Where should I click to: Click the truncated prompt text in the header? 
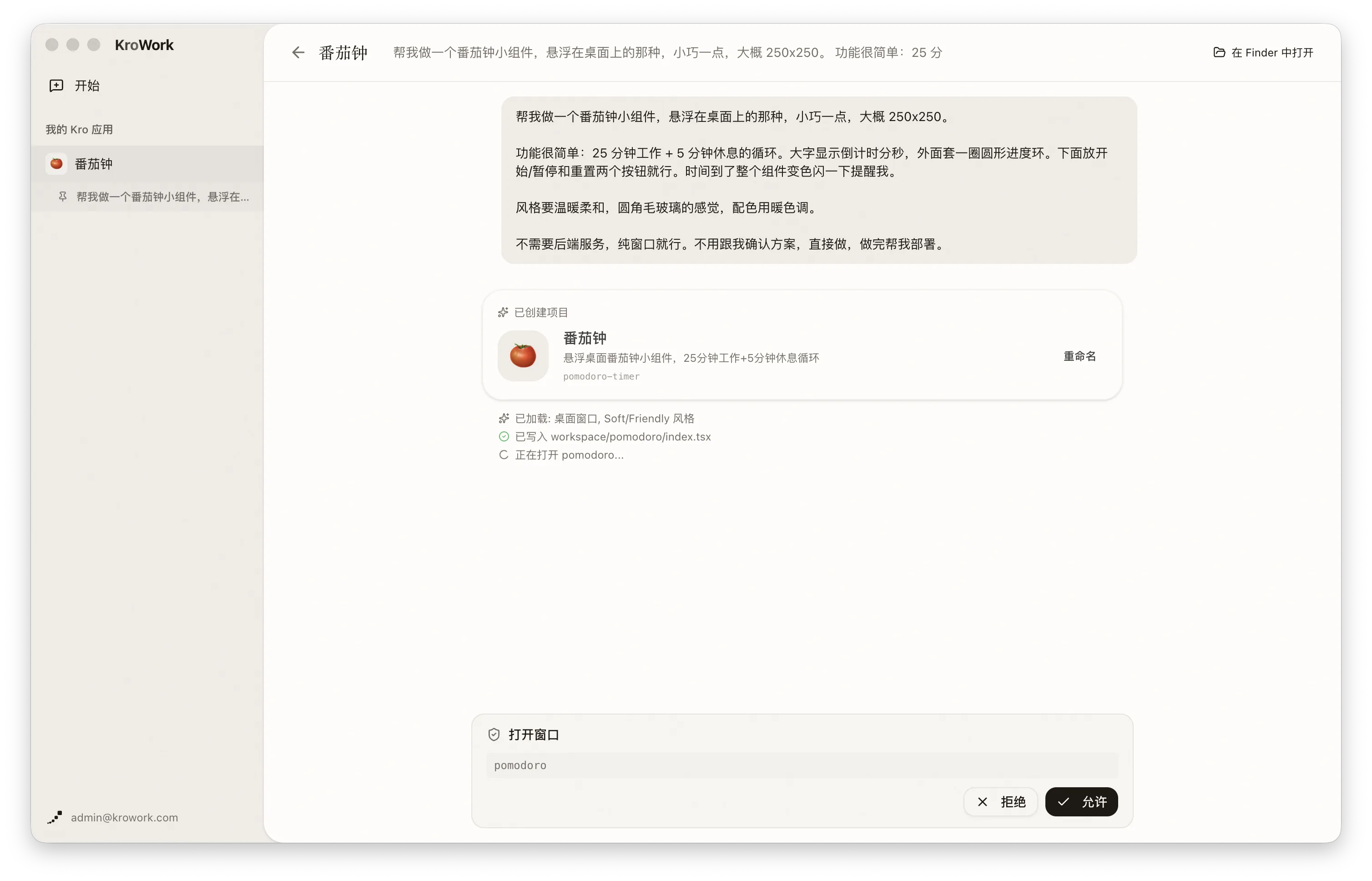(x=667, y=53)
